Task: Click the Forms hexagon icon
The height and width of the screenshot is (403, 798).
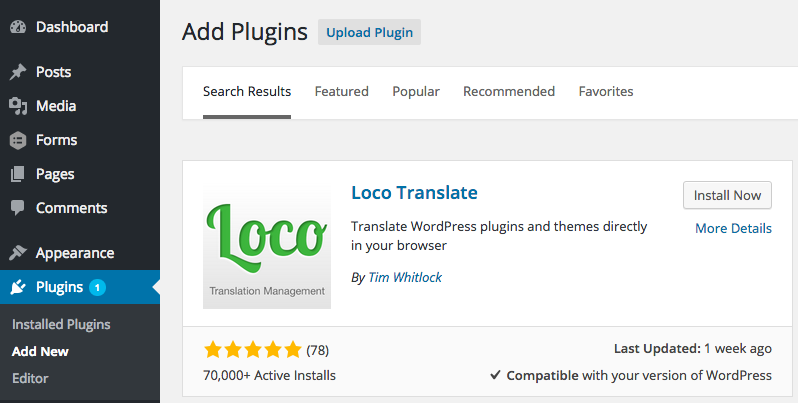Action: [18, 140]
